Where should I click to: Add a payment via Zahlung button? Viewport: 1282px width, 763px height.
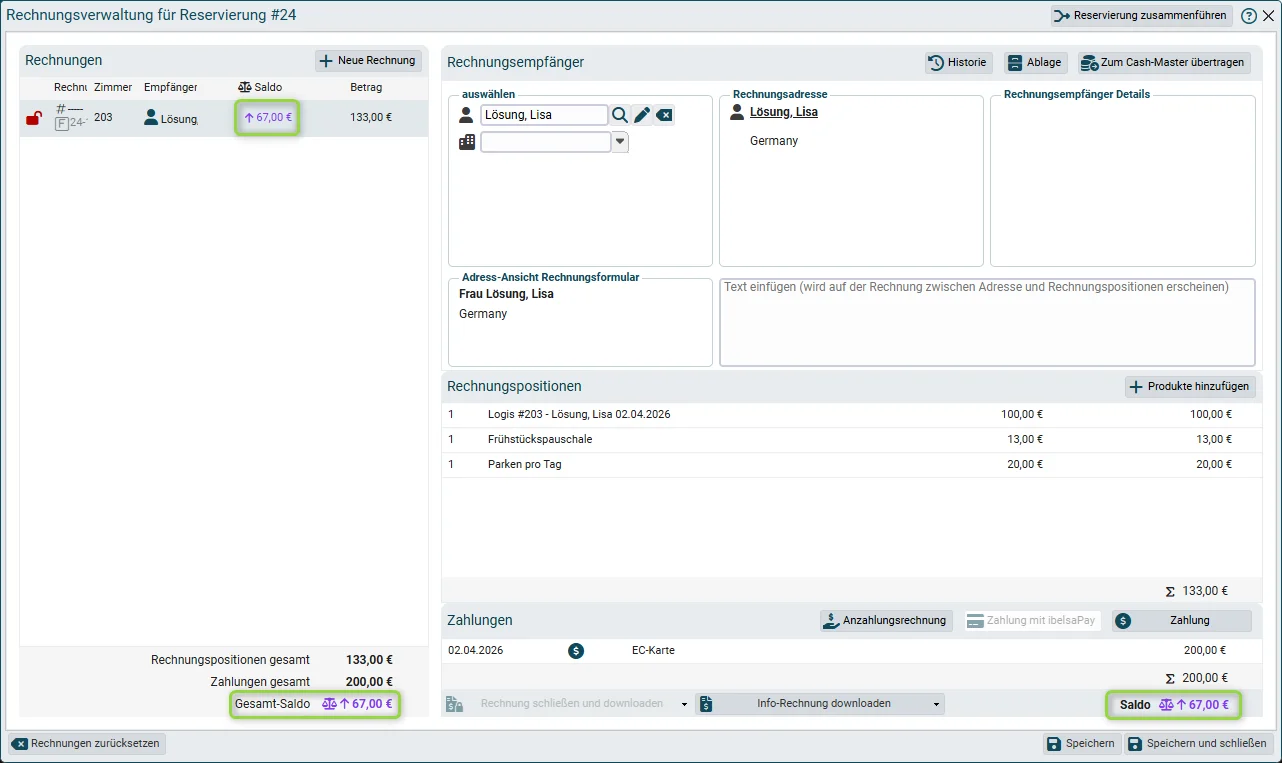pos(1182,621)
